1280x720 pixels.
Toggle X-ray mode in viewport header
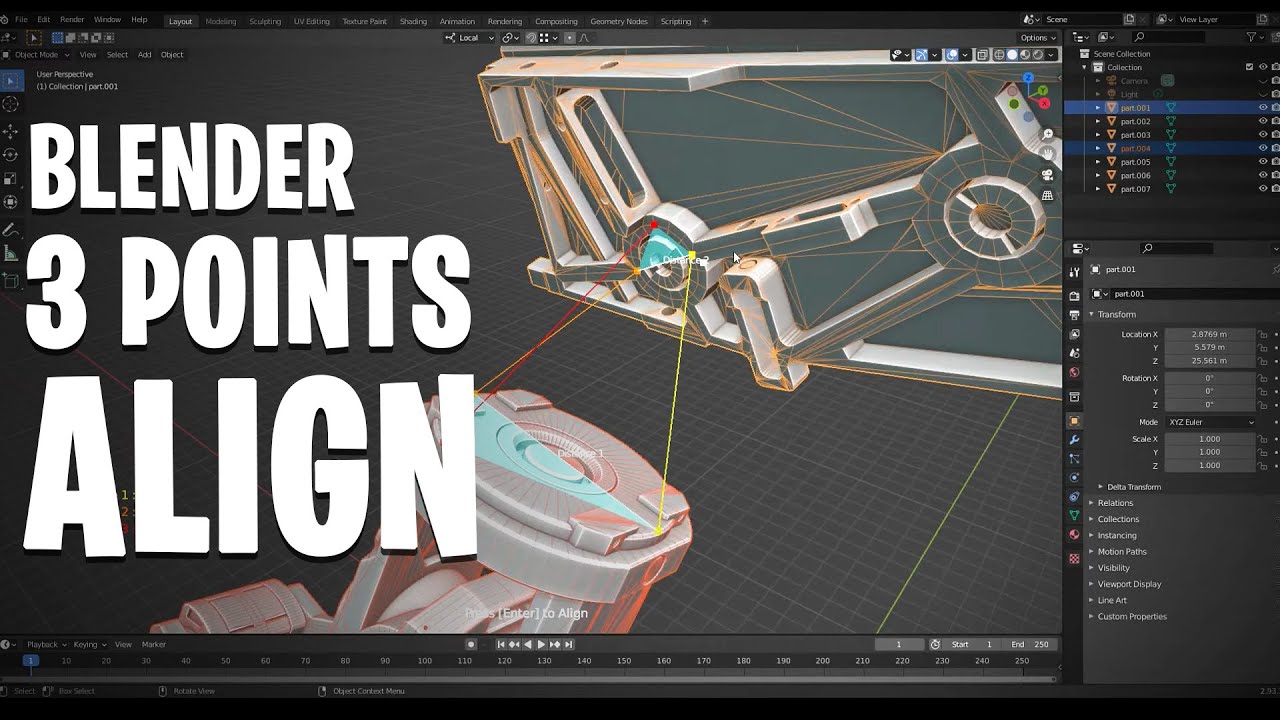pos(983,55)
